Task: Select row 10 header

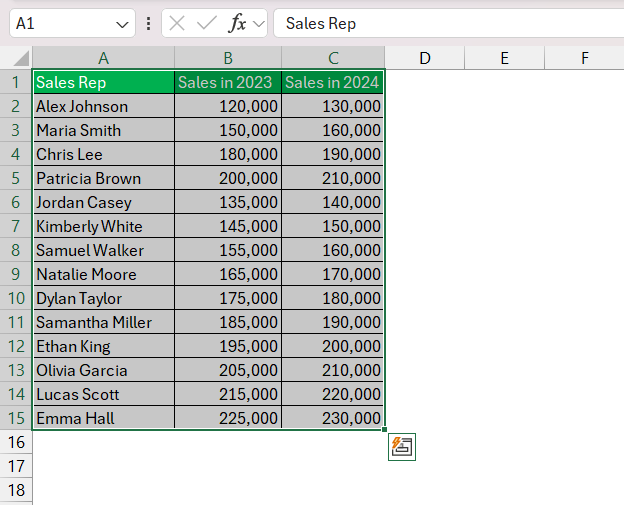Action: click(16, 298)
